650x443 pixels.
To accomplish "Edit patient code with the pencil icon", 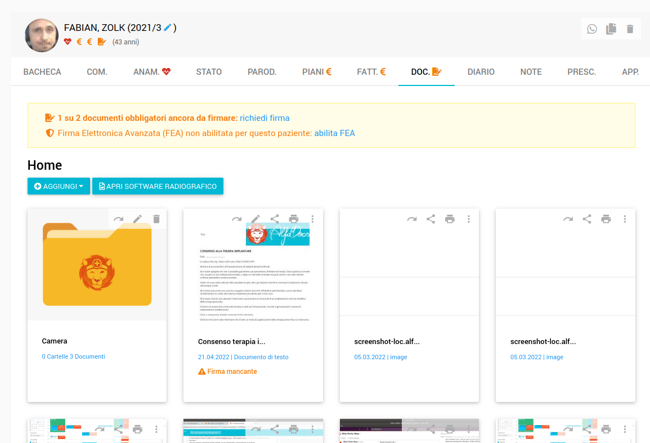I will point(168,28).
